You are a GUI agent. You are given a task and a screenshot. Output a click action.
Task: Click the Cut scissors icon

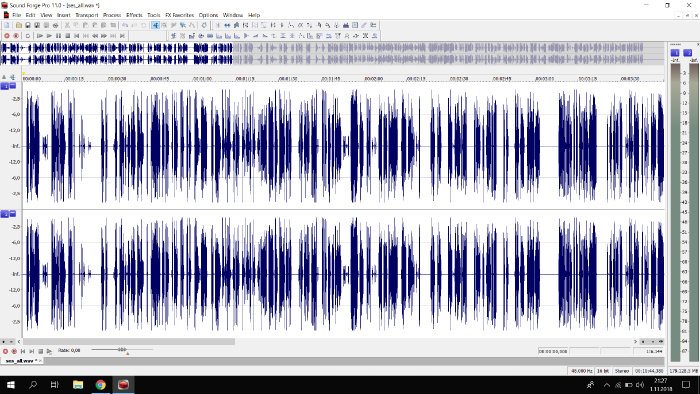67,25
